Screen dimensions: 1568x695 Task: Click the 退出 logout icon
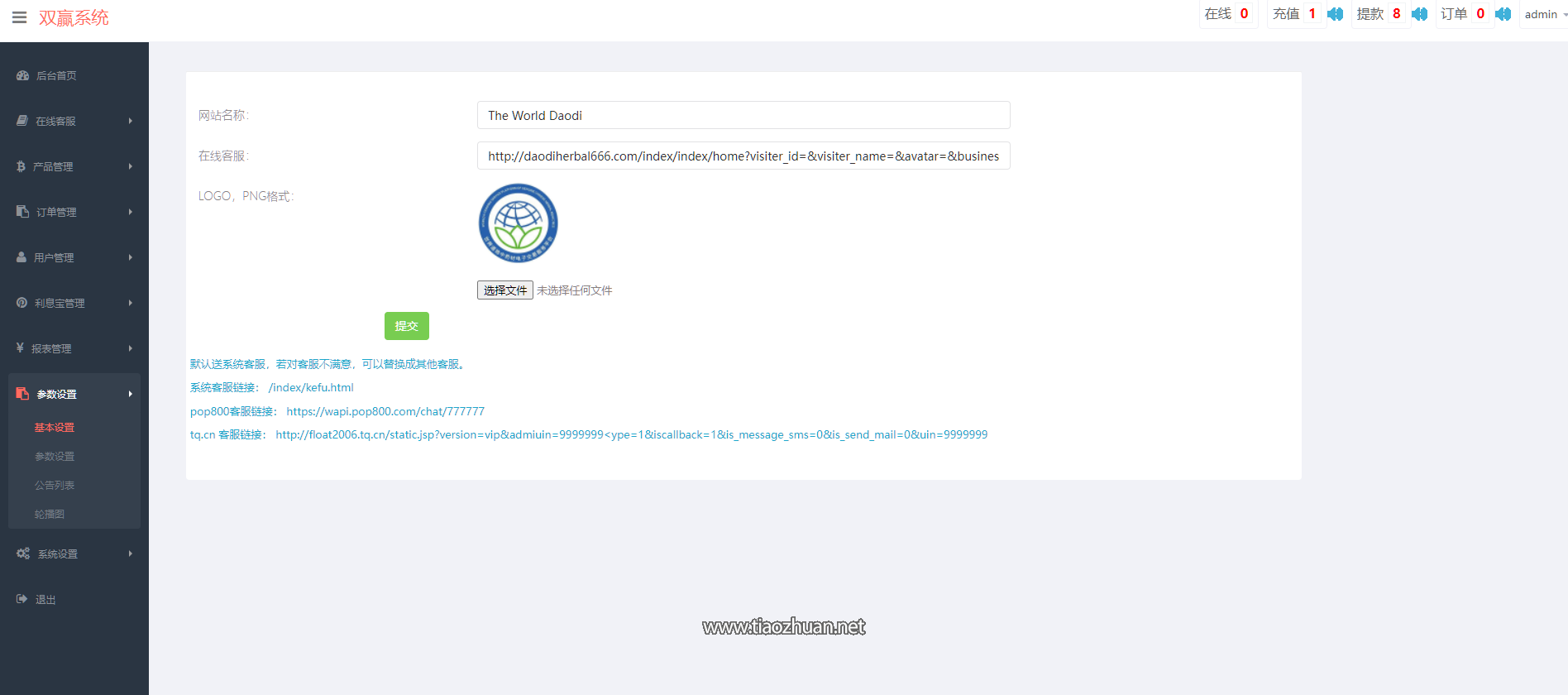[x=22, y=599]
